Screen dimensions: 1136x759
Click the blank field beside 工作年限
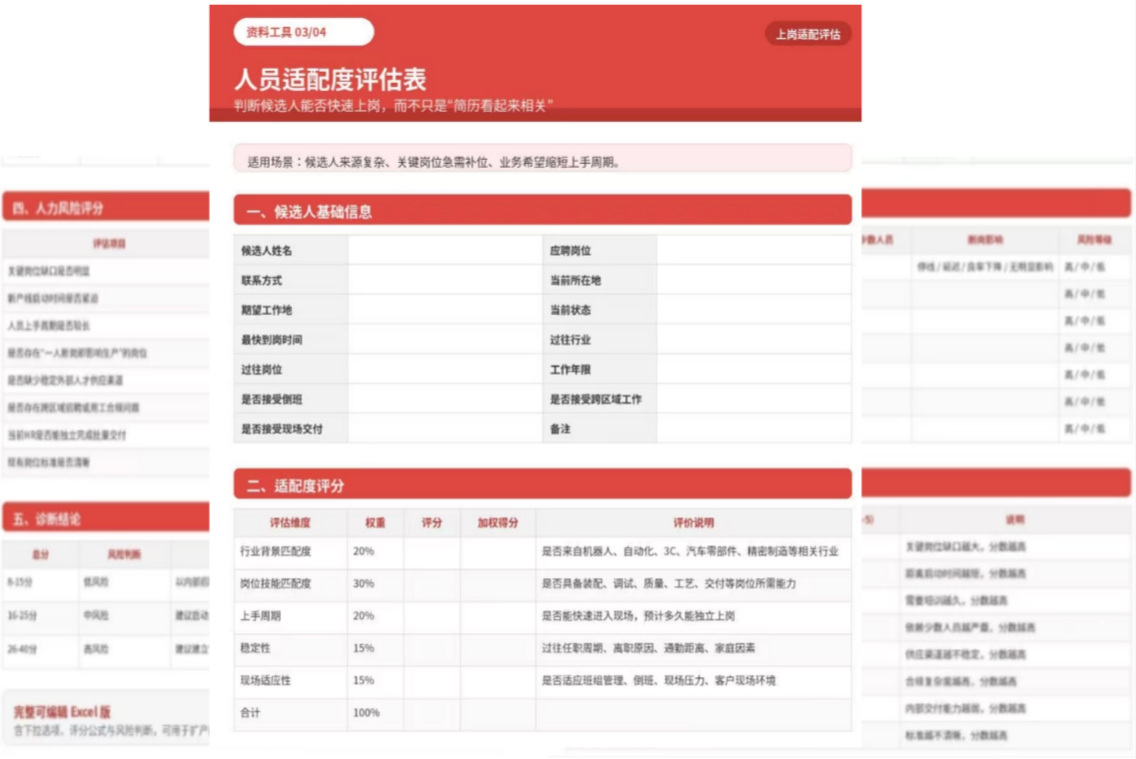[754, 369]
